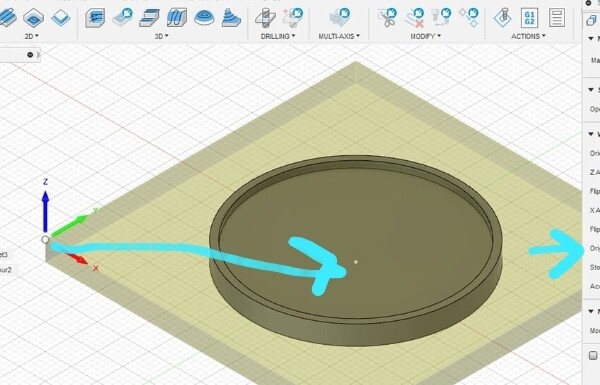This screenshot has width=600, height=385.
Task: Collapse browser panel via black circle button
Action: pos(30,55)
